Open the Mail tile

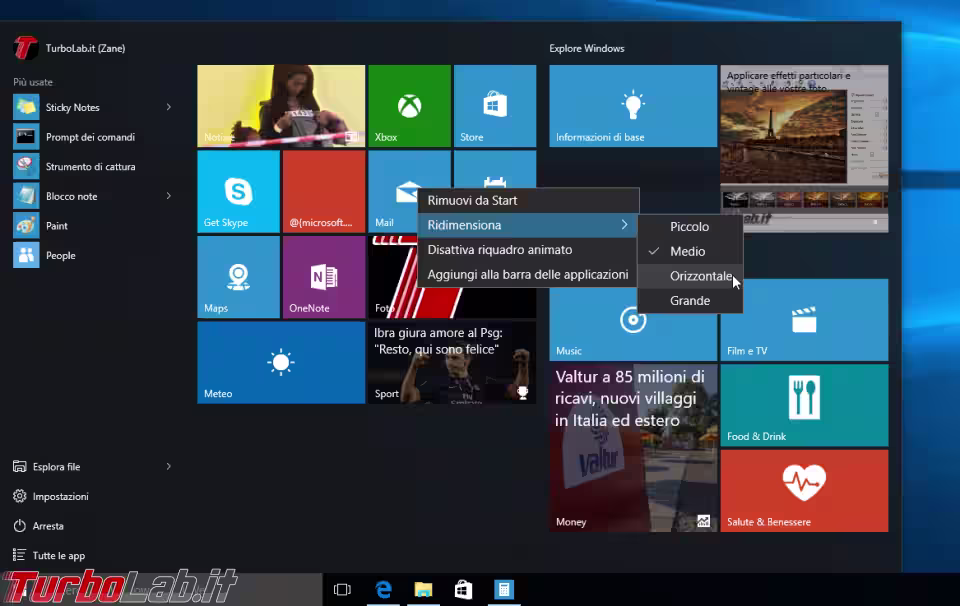pyautogui.click(x=392, y=192)
